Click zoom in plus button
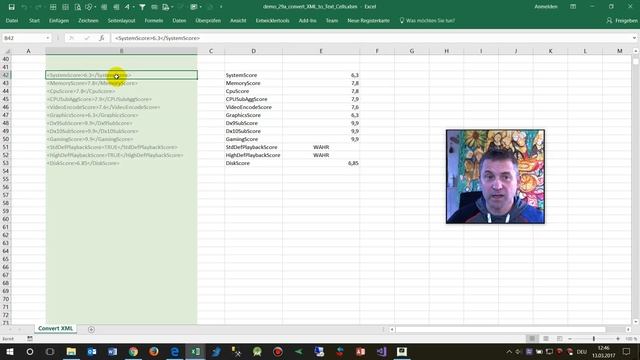Image resolution: width=640 pixels, height=360 pixels. 618,339
